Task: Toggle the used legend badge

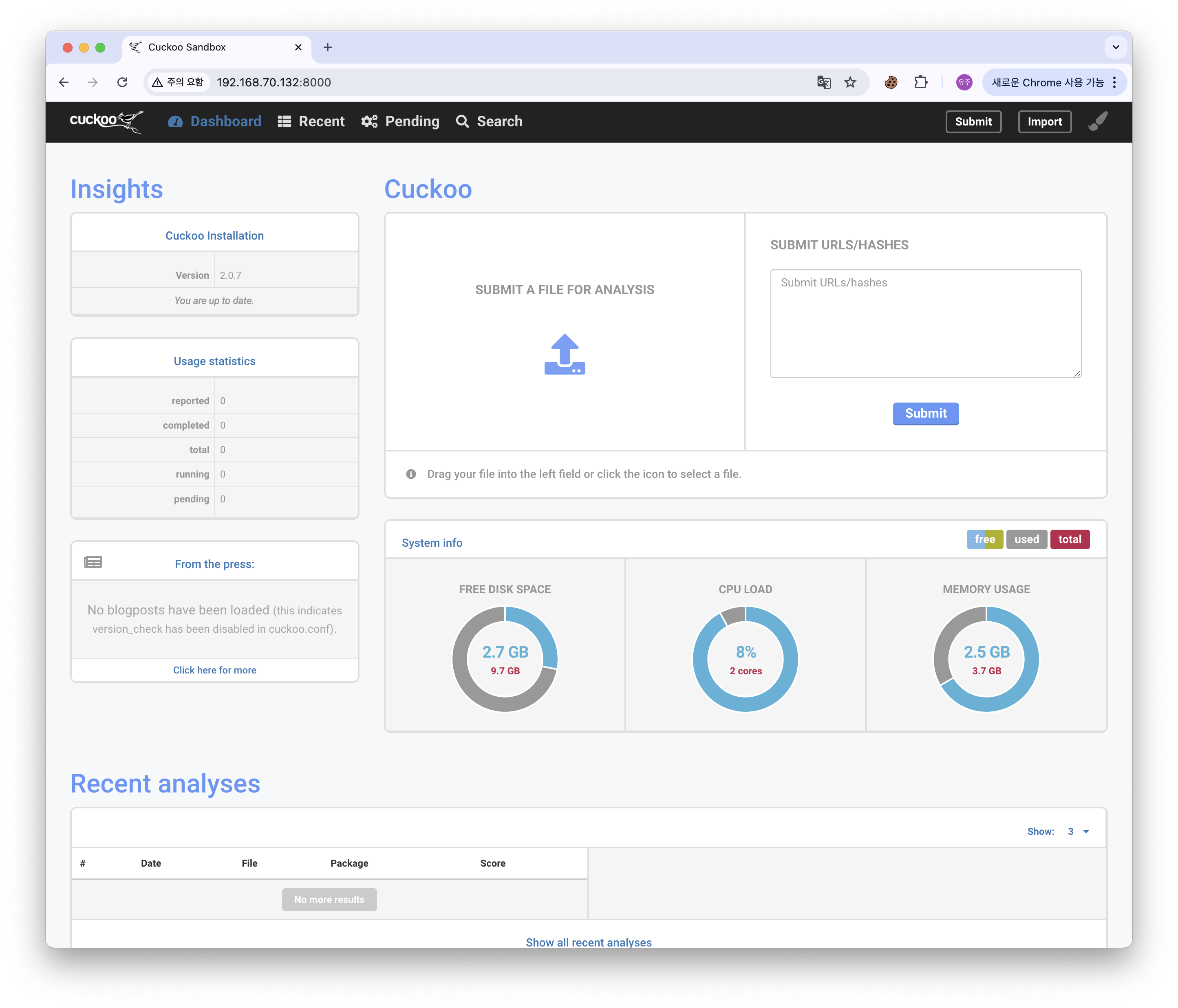Action: coord(1026,539)
